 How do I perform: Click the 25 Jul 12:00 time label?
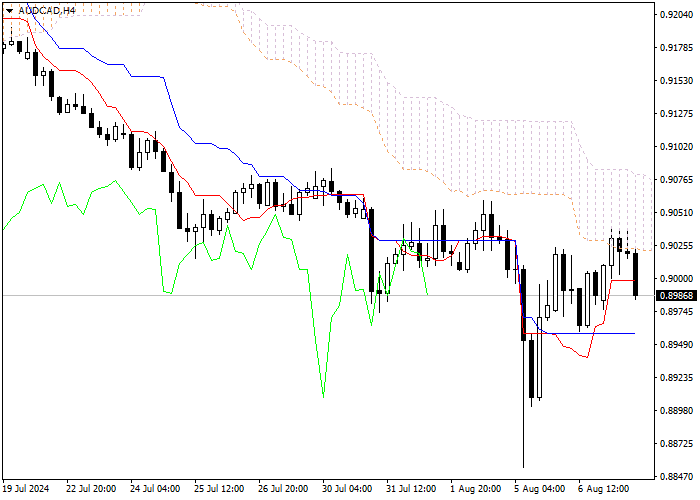pyautogui.click(x=219, y=489)
